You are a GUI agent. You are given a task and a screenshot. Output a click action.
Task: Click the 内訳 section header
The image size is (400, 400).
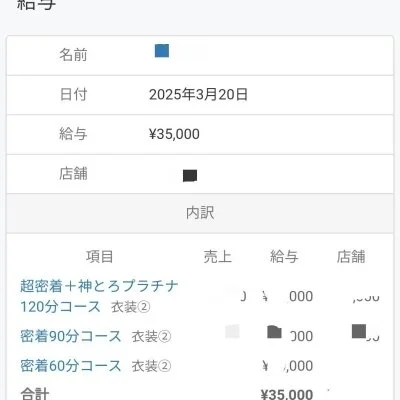coord(200,213)
